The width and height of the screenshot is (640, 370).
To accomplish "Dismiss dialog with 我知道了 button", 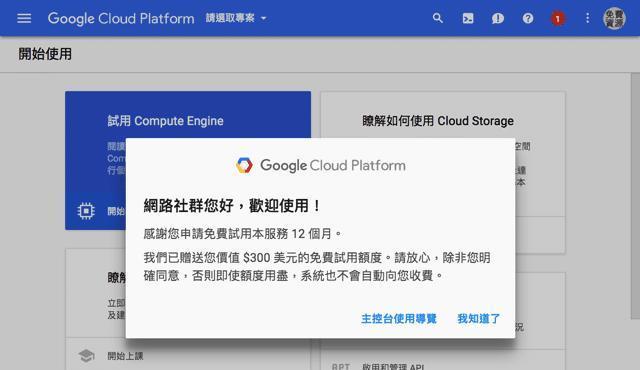I will tap(478, 319).
